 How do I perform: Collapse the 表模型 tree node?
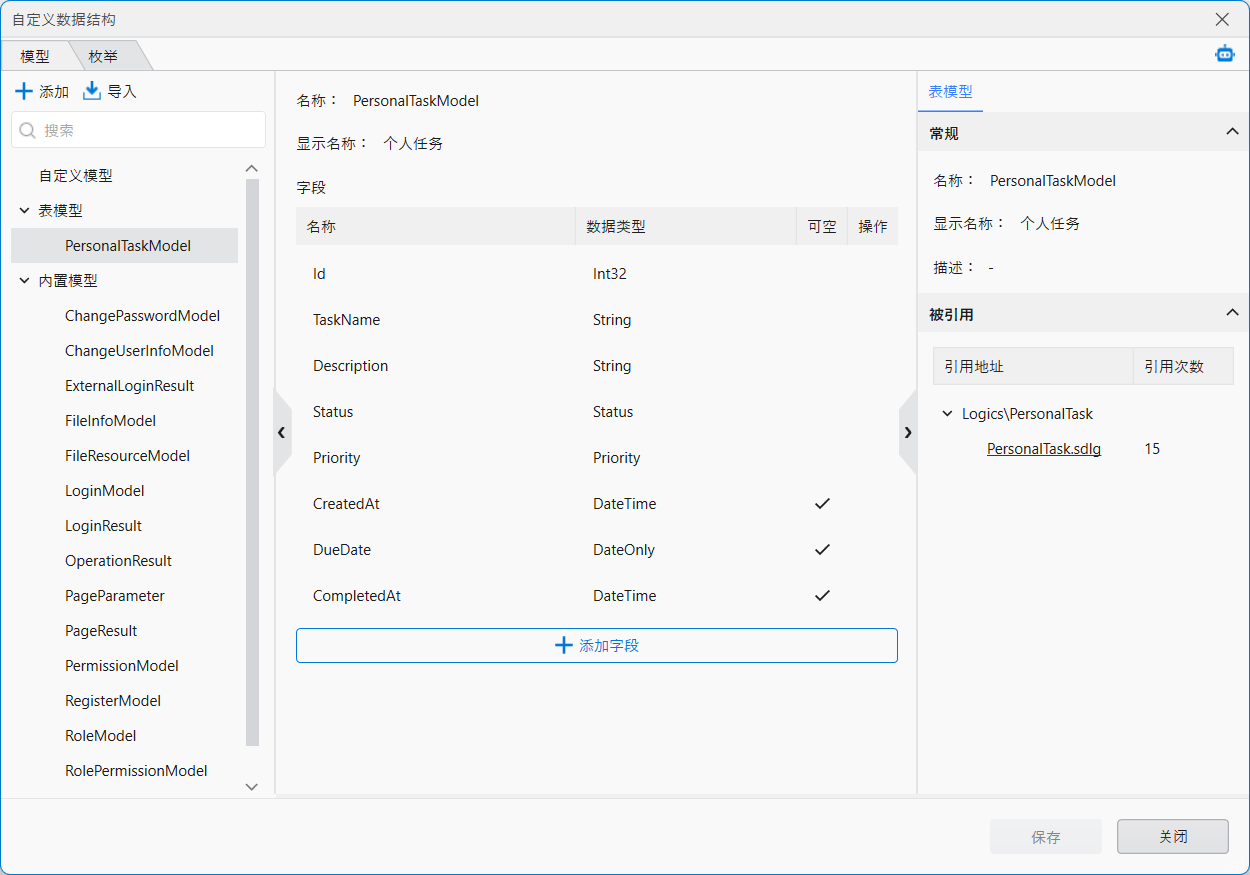25,211
